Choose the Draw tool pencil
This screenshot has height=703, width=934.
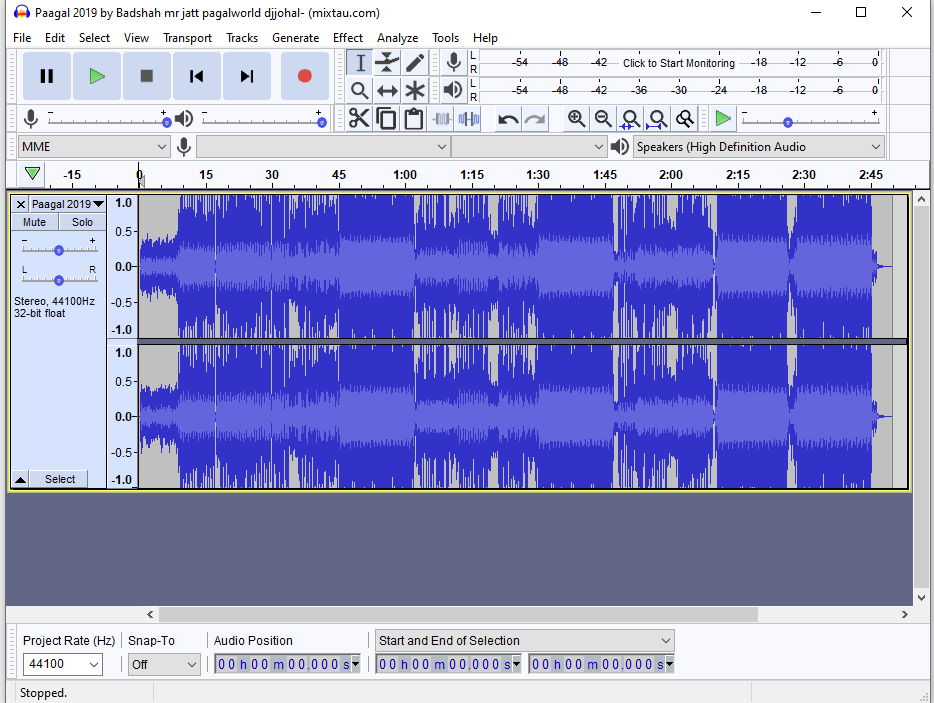(415, 63)
